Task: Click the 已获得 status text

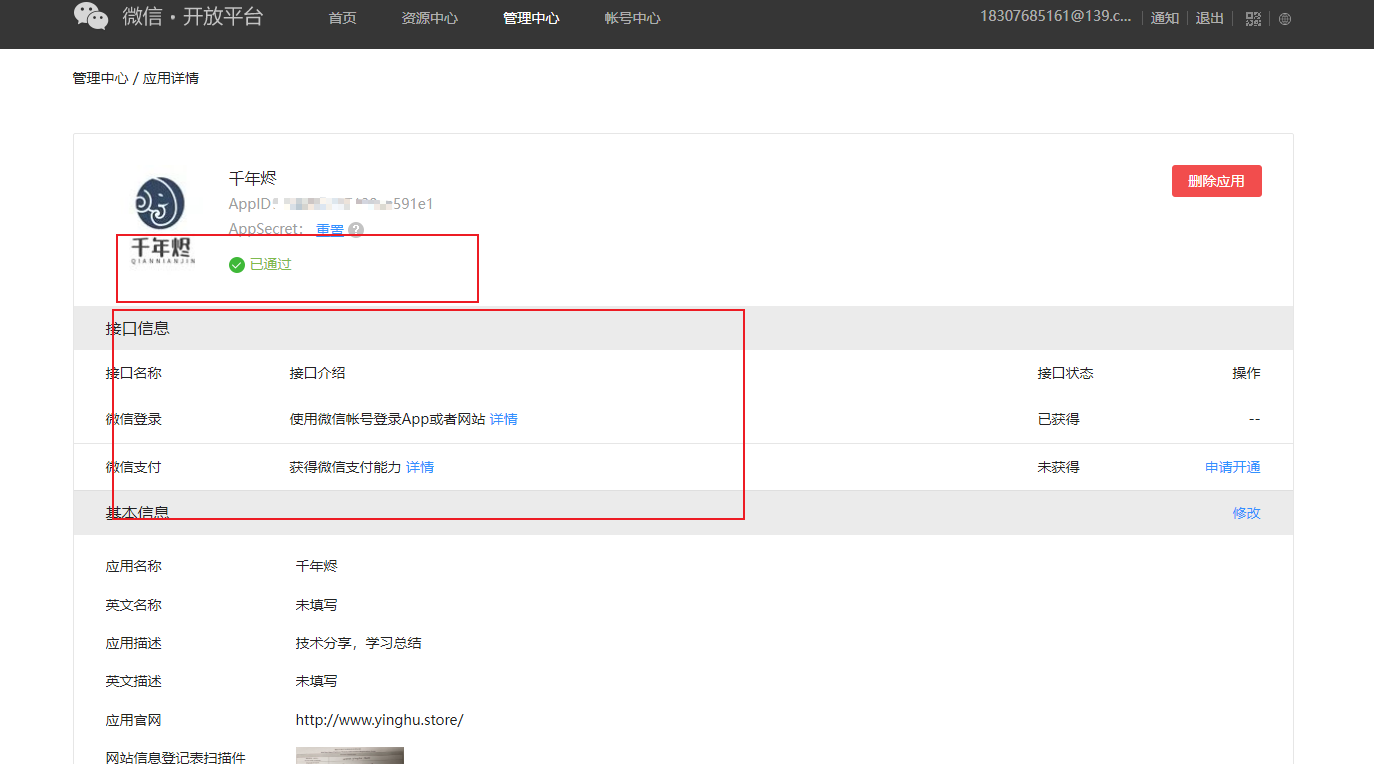Action: pyautogui.click(x=1058, y=419)
